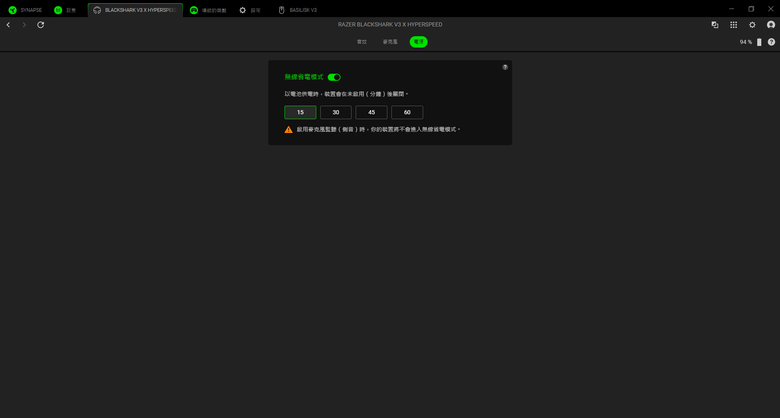Image resolution: width=780 pixels, height=418 pixels.
Task: Set power-off timer to 15 minutes
Action: coord(300,112)
